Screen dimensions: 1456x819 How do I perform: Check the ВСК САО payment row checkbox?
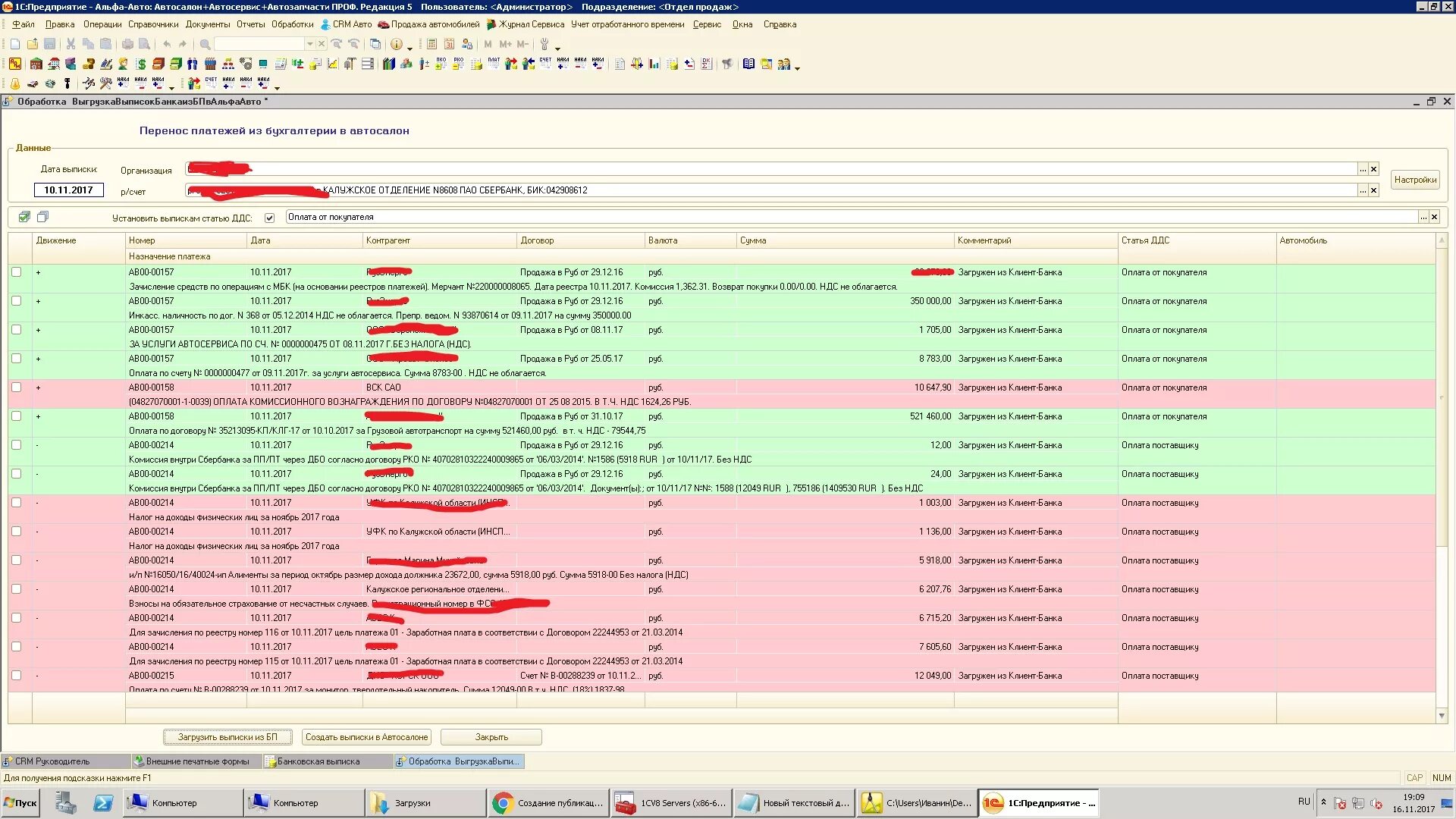pyautogui.click(x=16, y=388)
